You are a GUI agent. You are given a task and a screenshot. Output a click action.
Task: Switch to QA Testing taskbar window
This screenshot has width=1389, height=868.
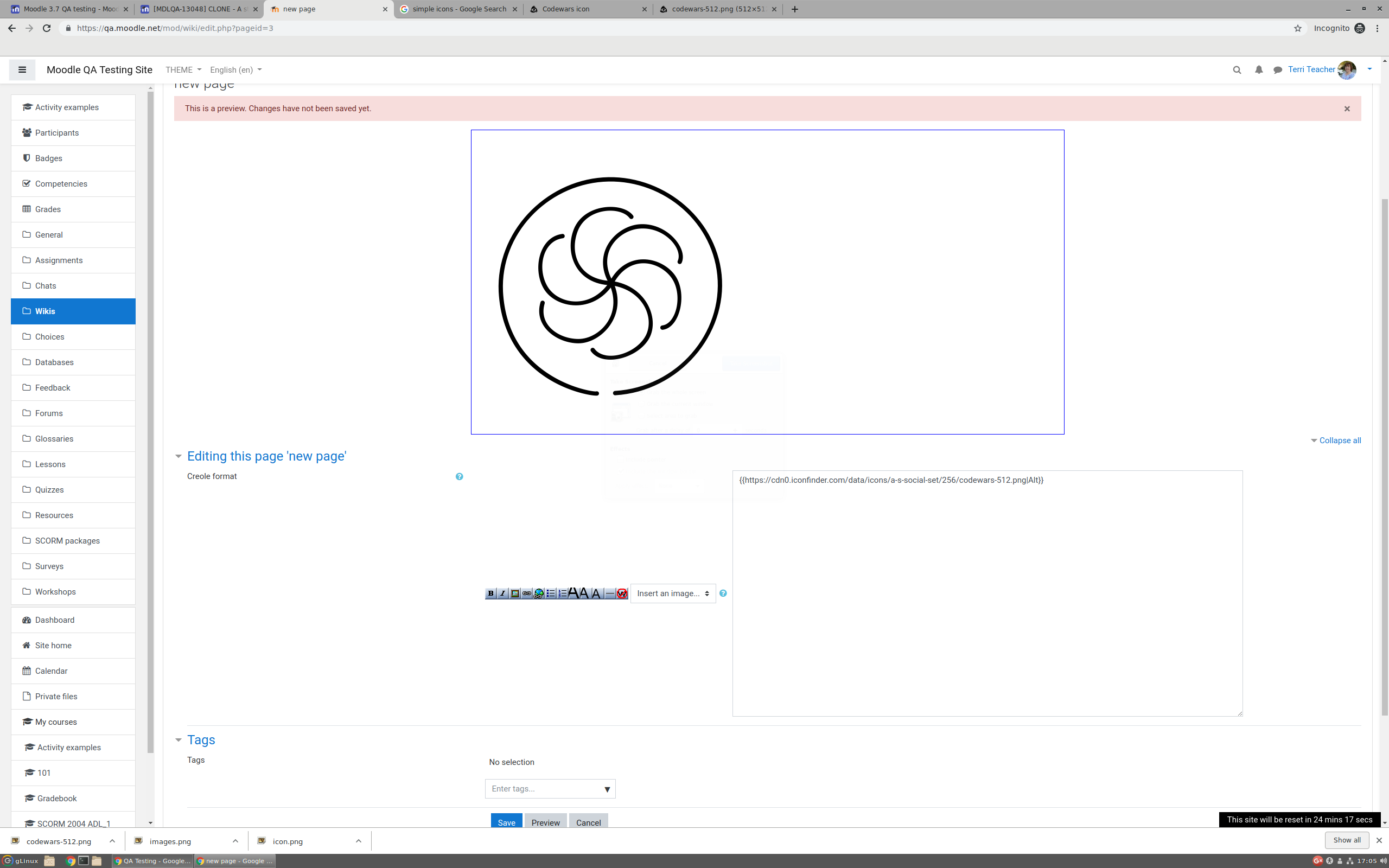(x=152, y=860)
